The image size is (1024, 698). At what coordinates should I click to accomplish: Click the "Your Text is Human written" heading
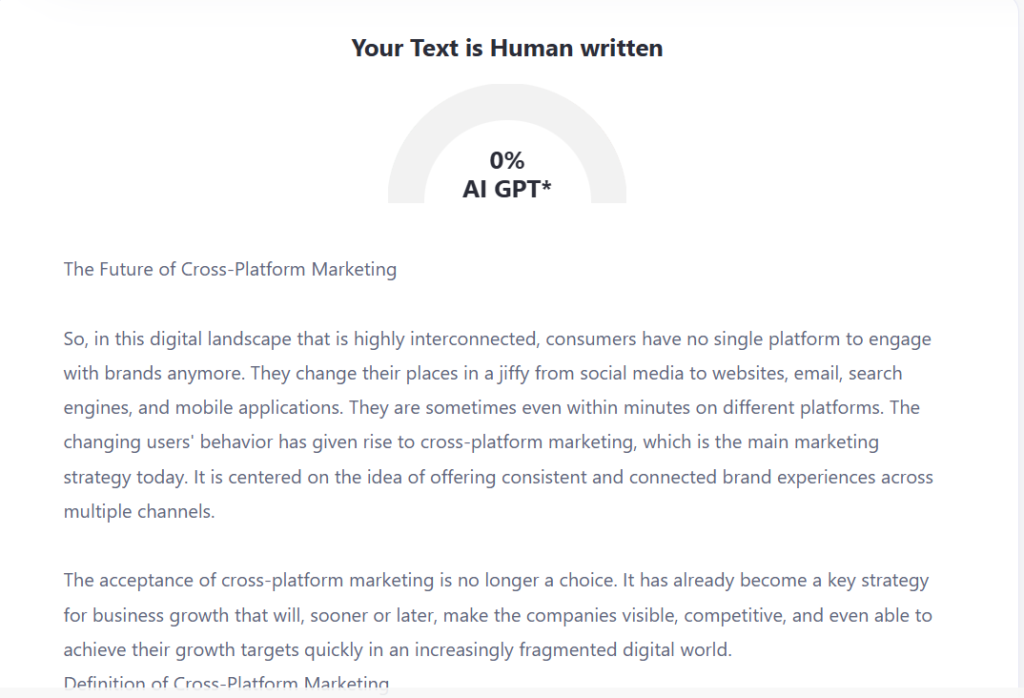point(506,48)
